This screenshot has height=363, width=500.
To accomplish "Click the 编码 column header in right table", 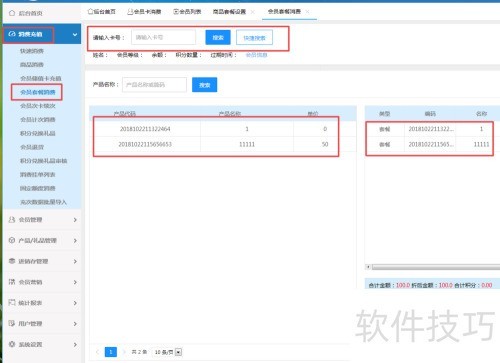I will [x=430, y=114].
